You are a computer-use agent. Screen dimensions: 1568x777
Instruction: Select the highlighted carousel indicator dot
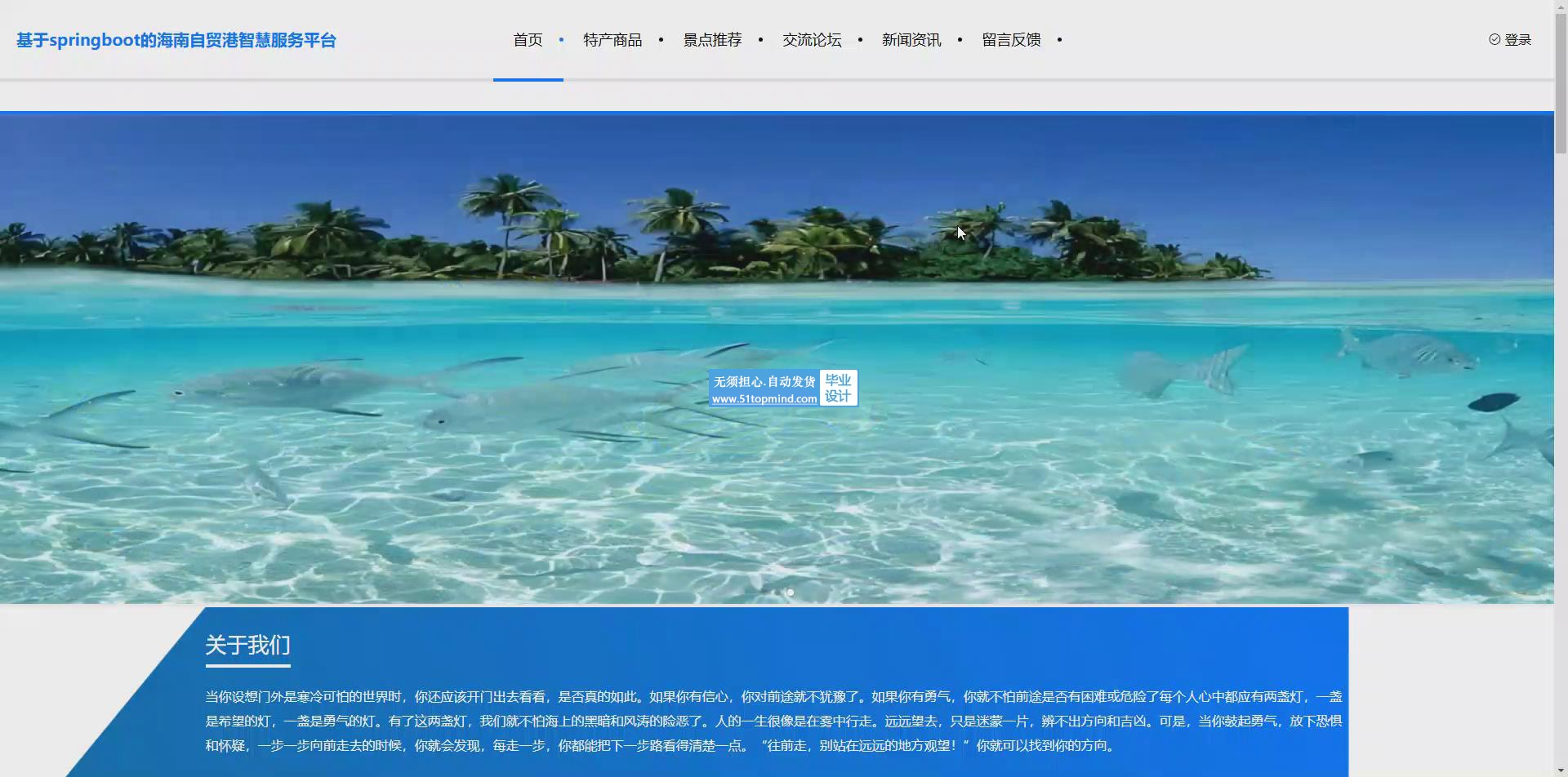click(x=790, y=593)
